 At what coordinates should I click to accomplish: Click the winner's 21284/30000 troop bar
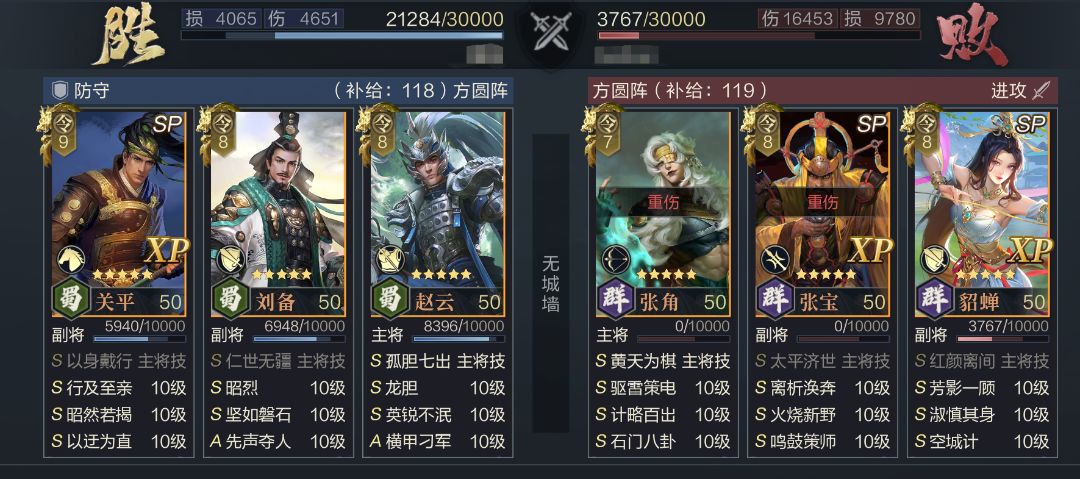click(342, 35)
